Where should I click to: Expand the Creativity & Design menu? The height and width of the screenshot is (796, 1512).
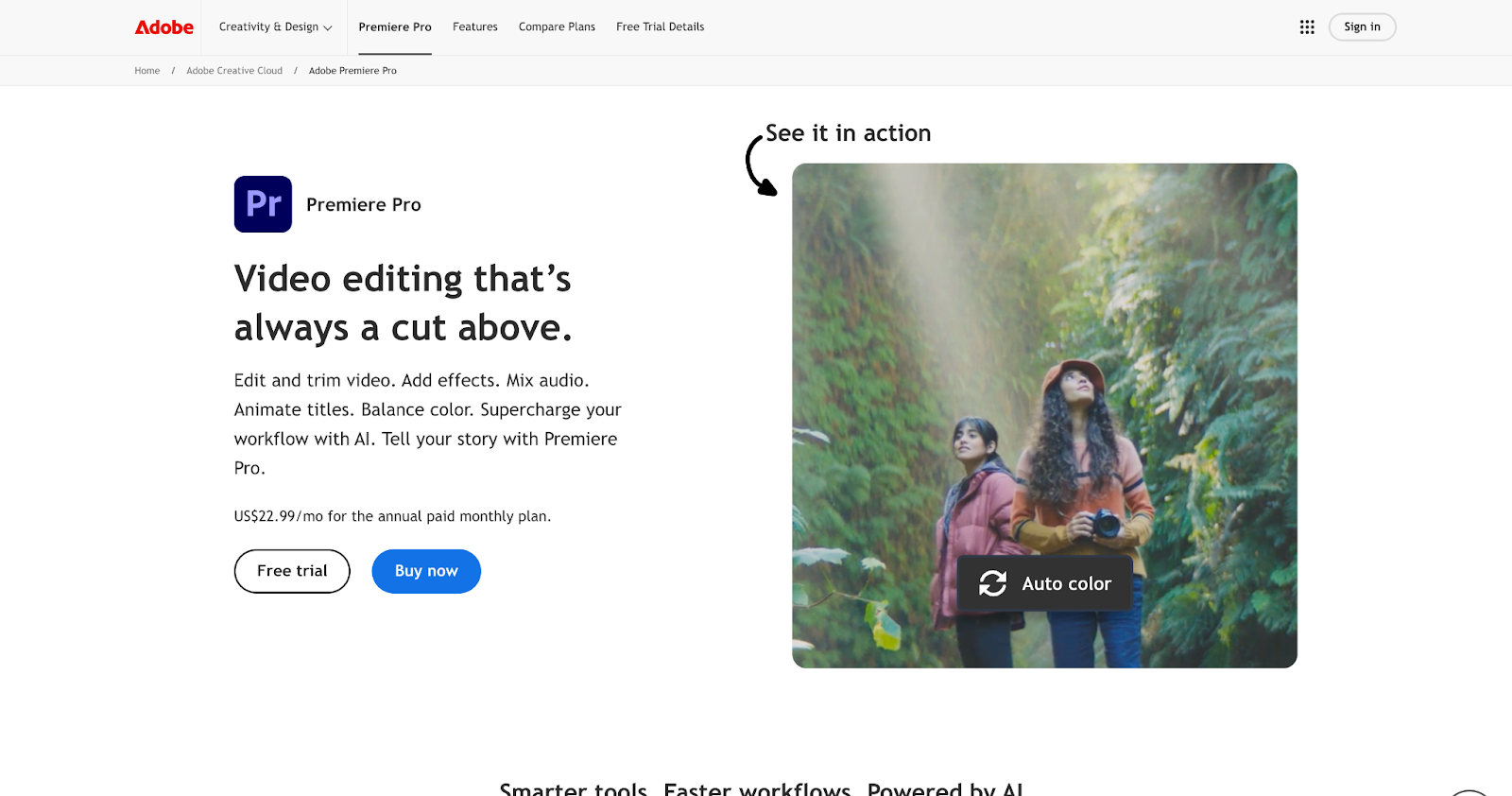pos(276,27)
